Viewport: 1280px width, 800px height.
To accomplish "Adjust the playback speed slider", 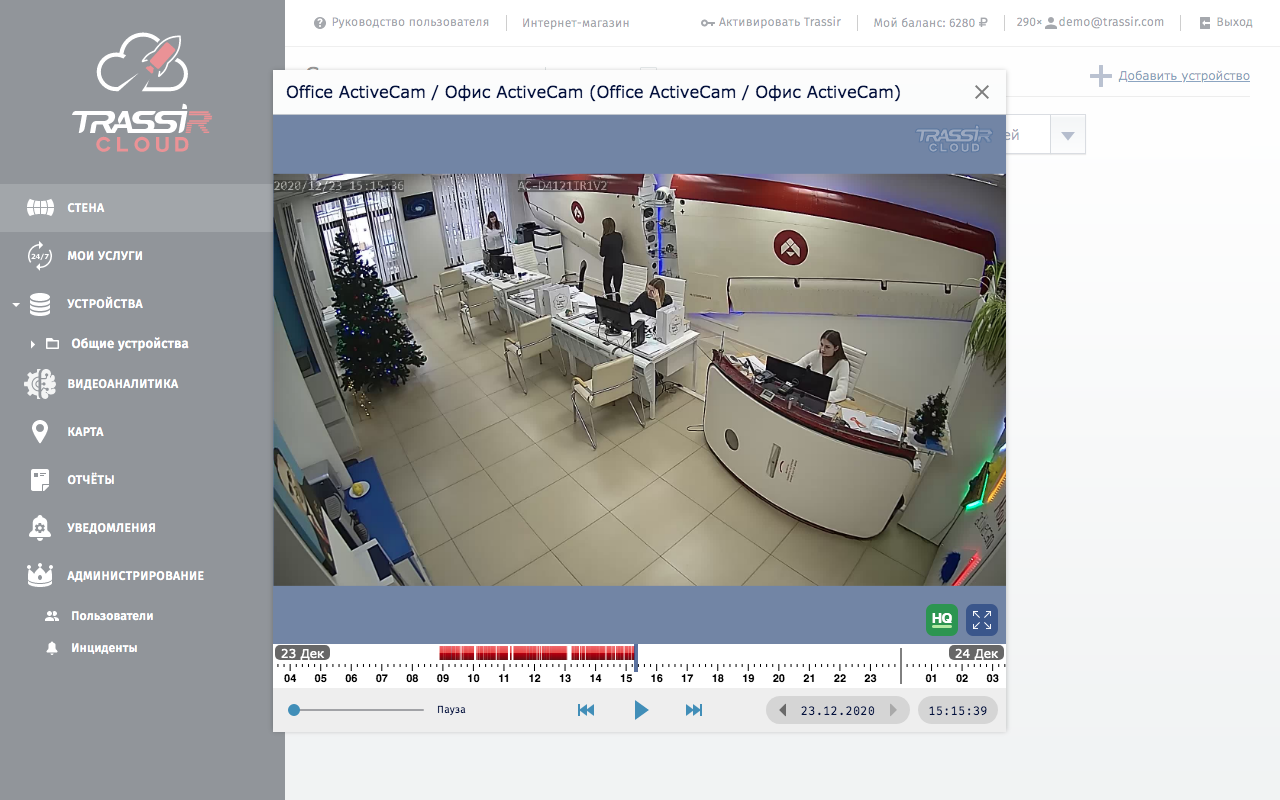I will click(x=295, y=710).
